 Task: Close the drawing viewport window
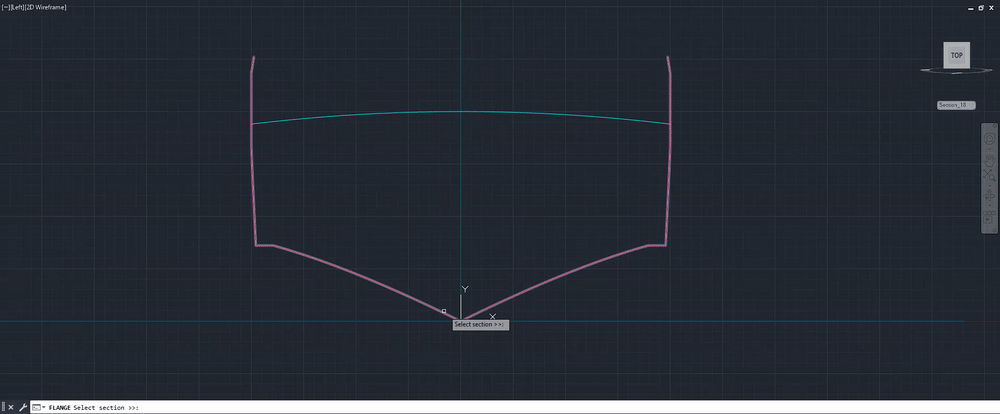[990, 8]
